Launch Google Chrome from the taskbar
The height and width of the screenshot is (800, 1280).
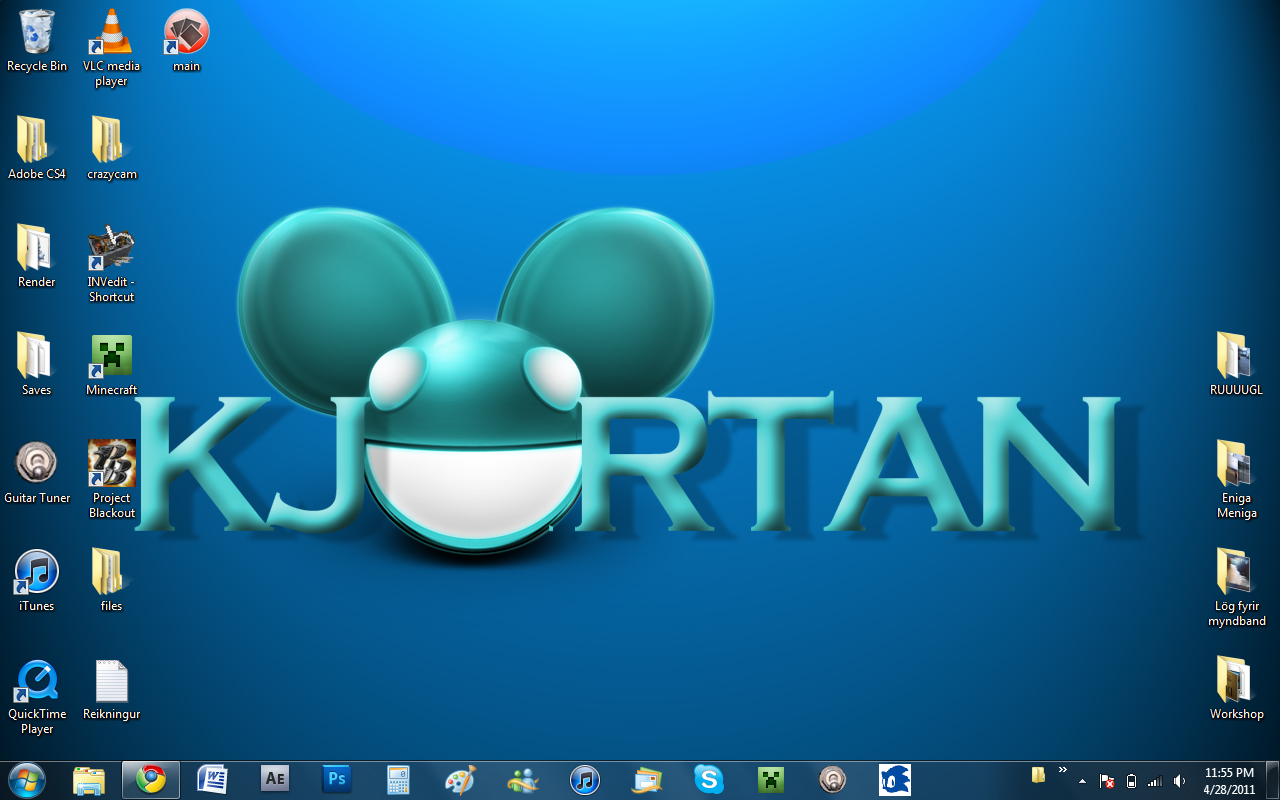click(x=150, y=779)
